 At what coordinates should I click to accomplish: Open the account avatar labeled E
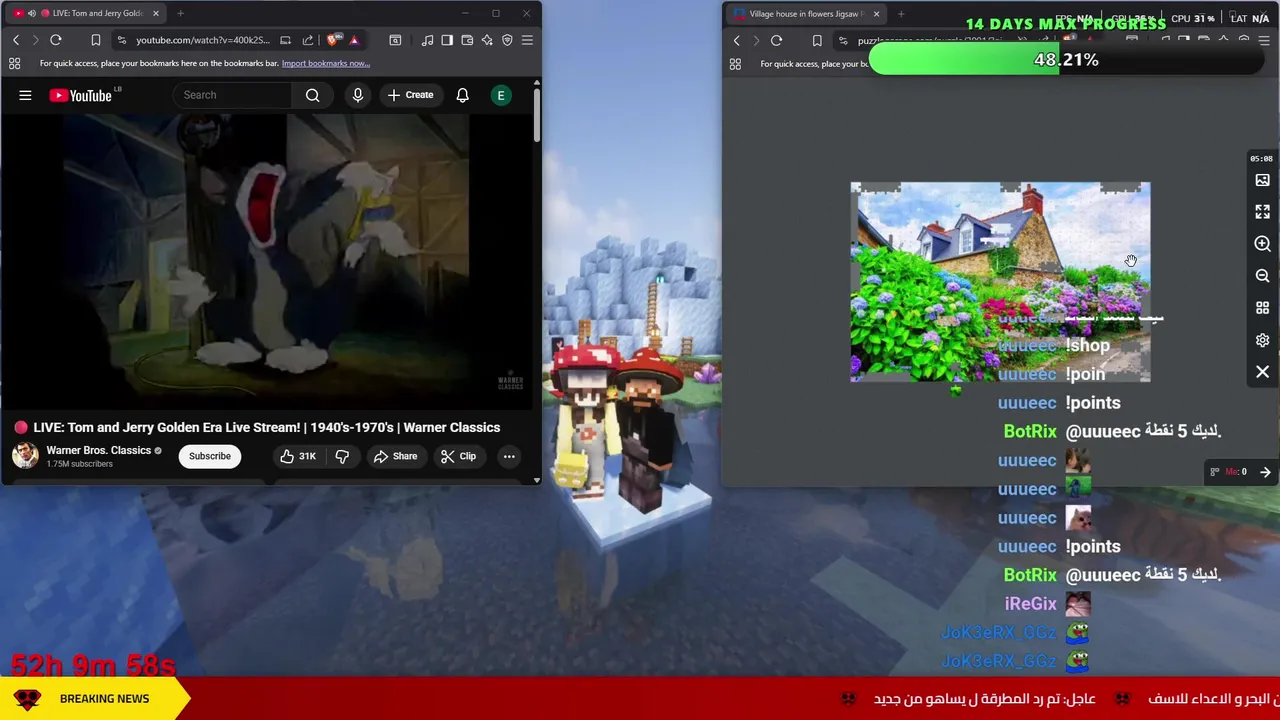pos(501,95)
